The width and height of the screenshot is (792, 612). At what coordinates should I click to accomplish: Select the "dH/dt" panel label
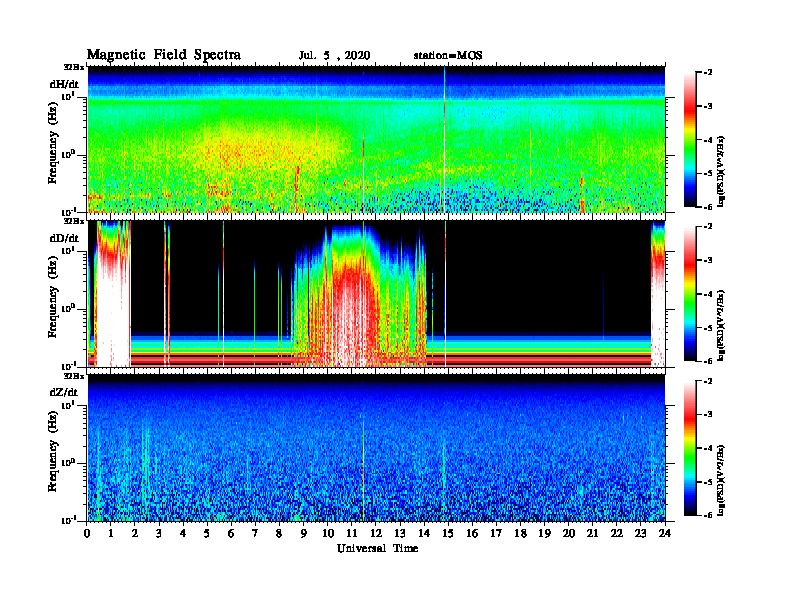coord(64,84)
